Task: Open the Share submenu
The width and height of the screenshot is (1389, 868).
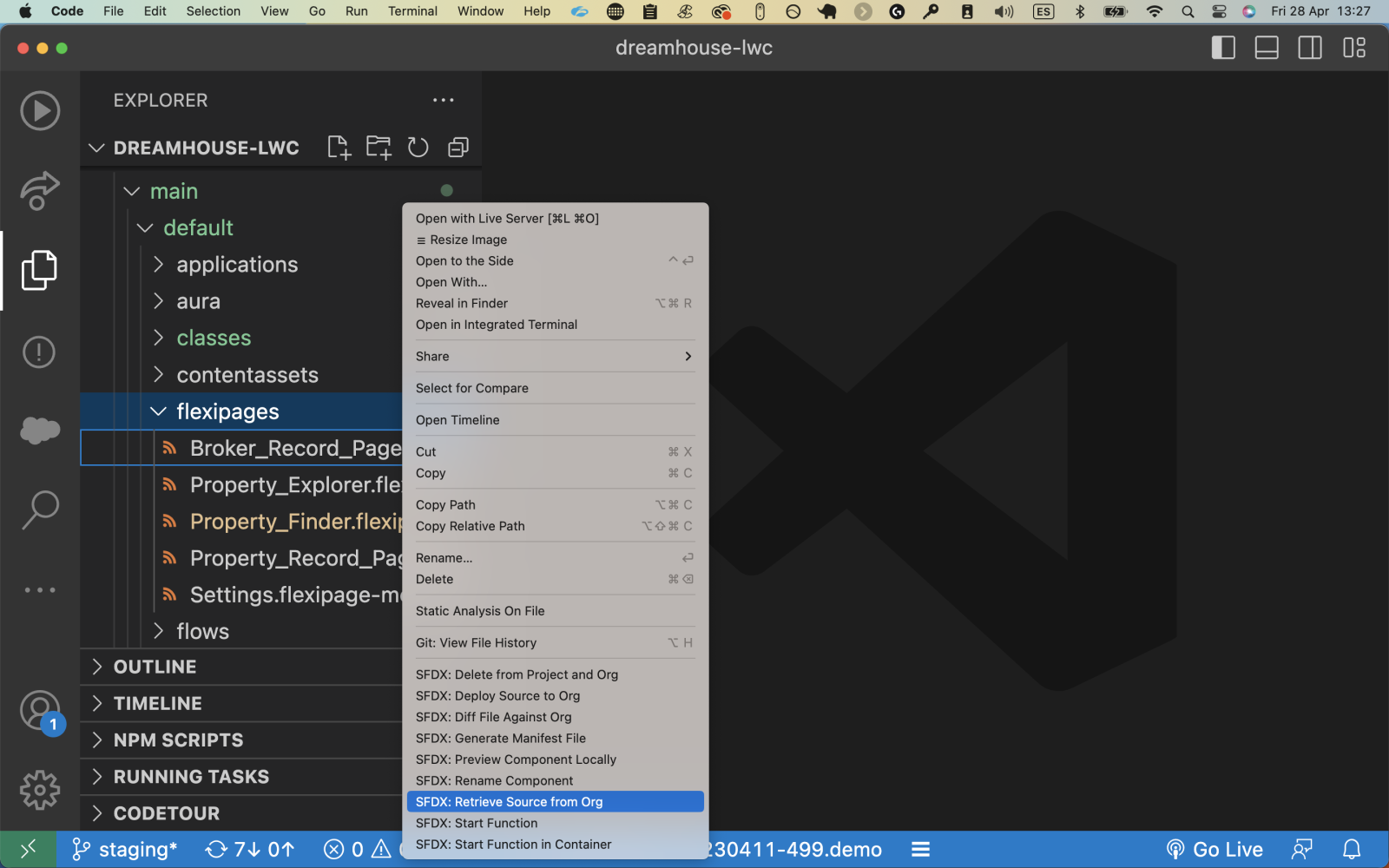Action: coord(556,357)
